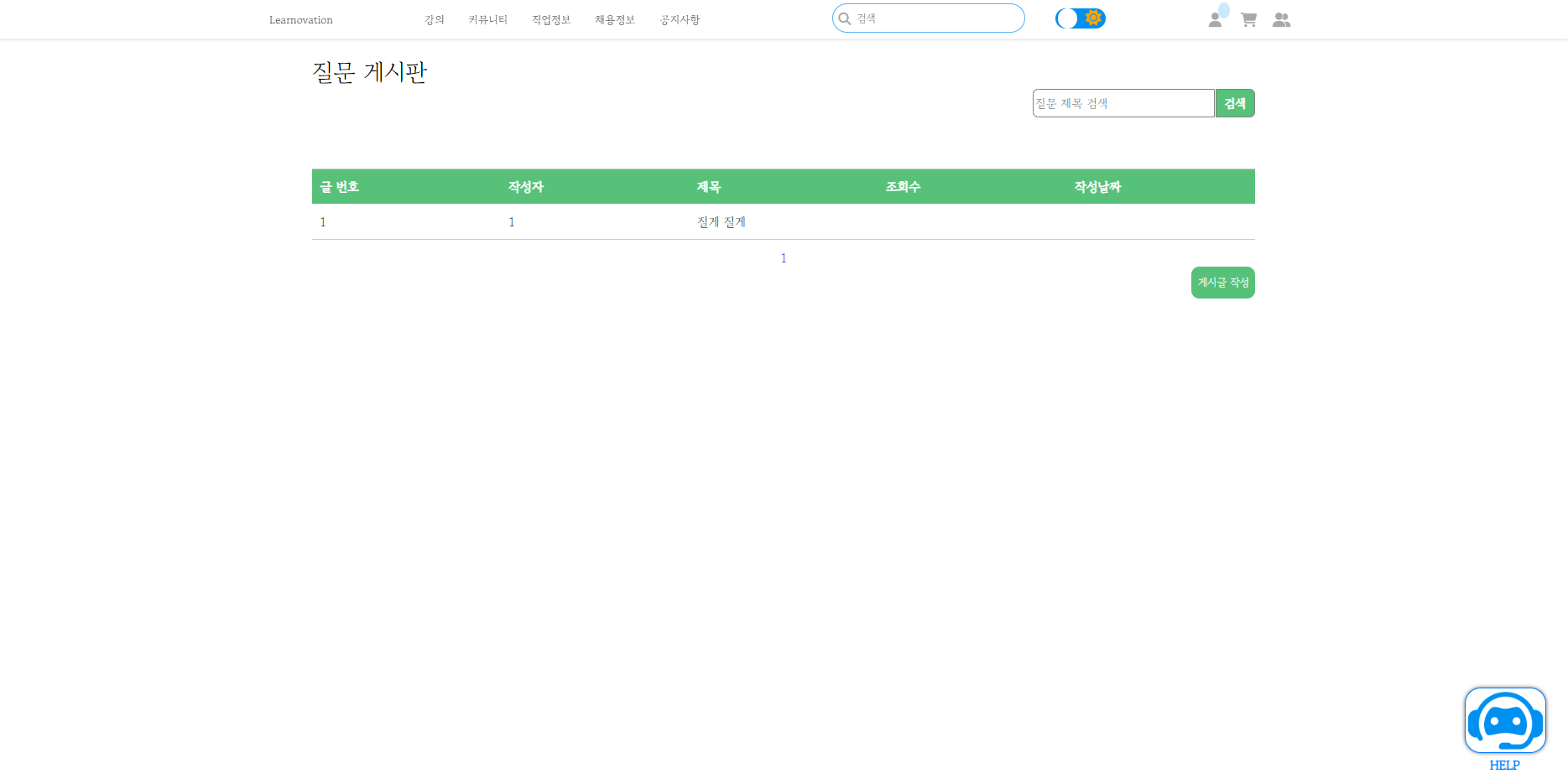Screen dimensions: 1568x784
Task: Open the post titled 질게 질게
Action: (x=720, y=221)
